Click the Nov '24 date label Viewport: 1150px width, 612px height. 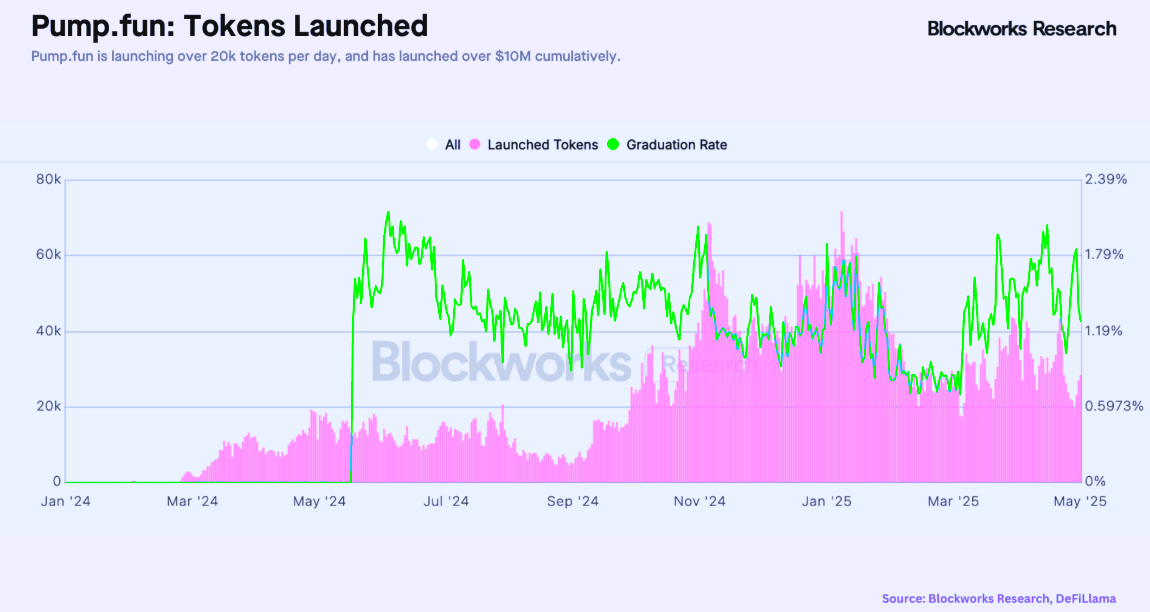[700, 501]
